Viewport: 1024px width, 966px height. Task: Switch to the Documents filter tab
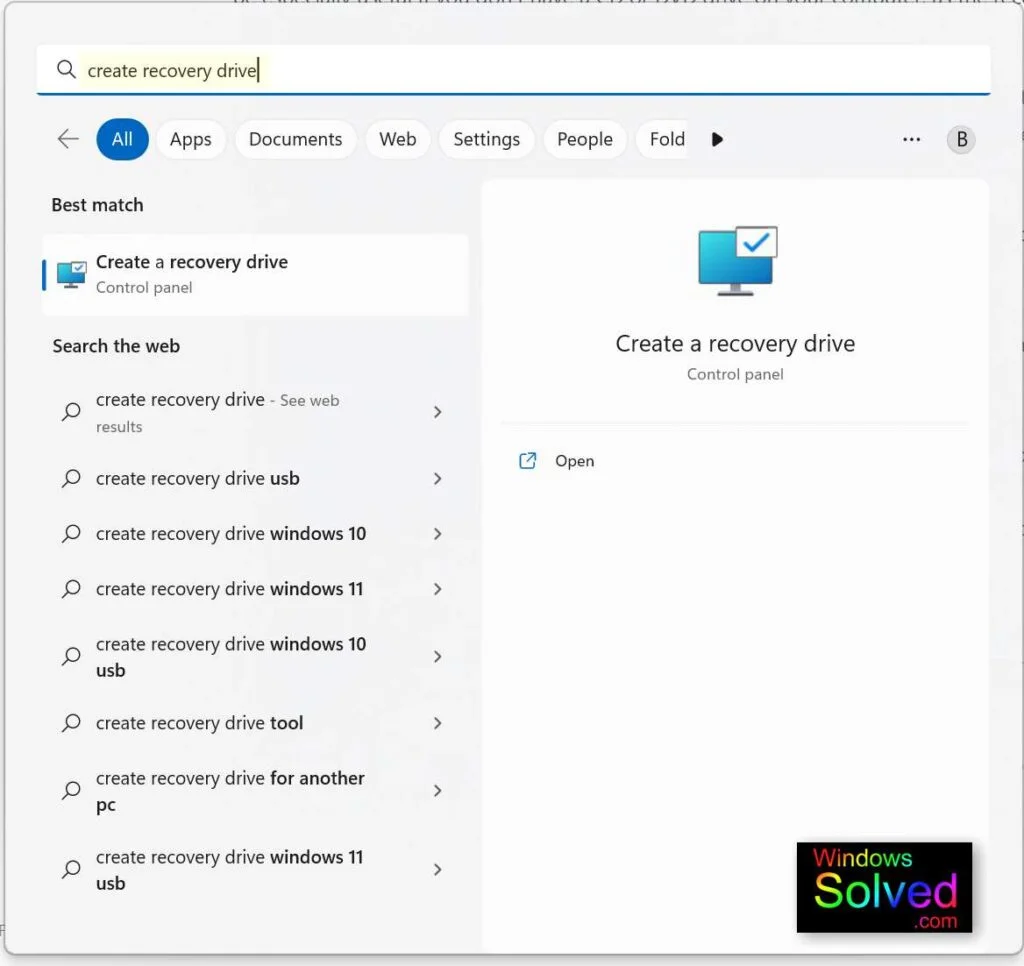coord(295,139)
